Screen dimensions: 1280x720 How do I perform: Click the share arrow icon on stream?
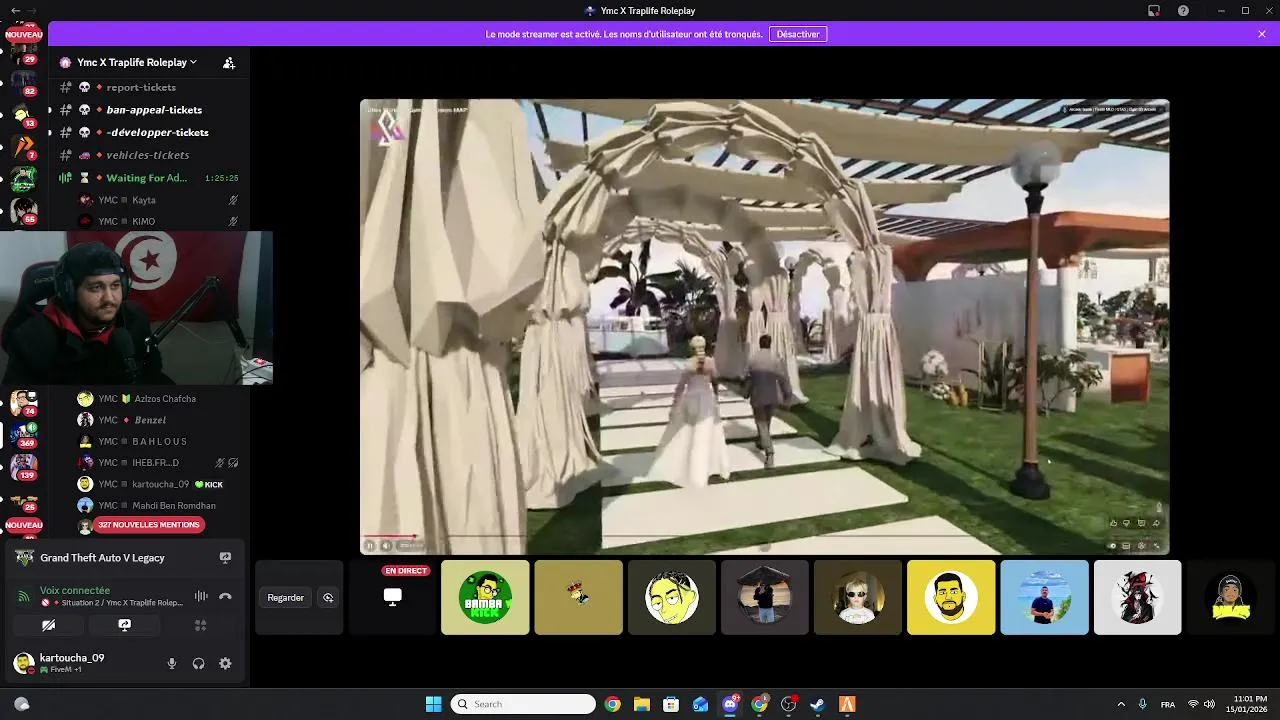click(1156, 523)
